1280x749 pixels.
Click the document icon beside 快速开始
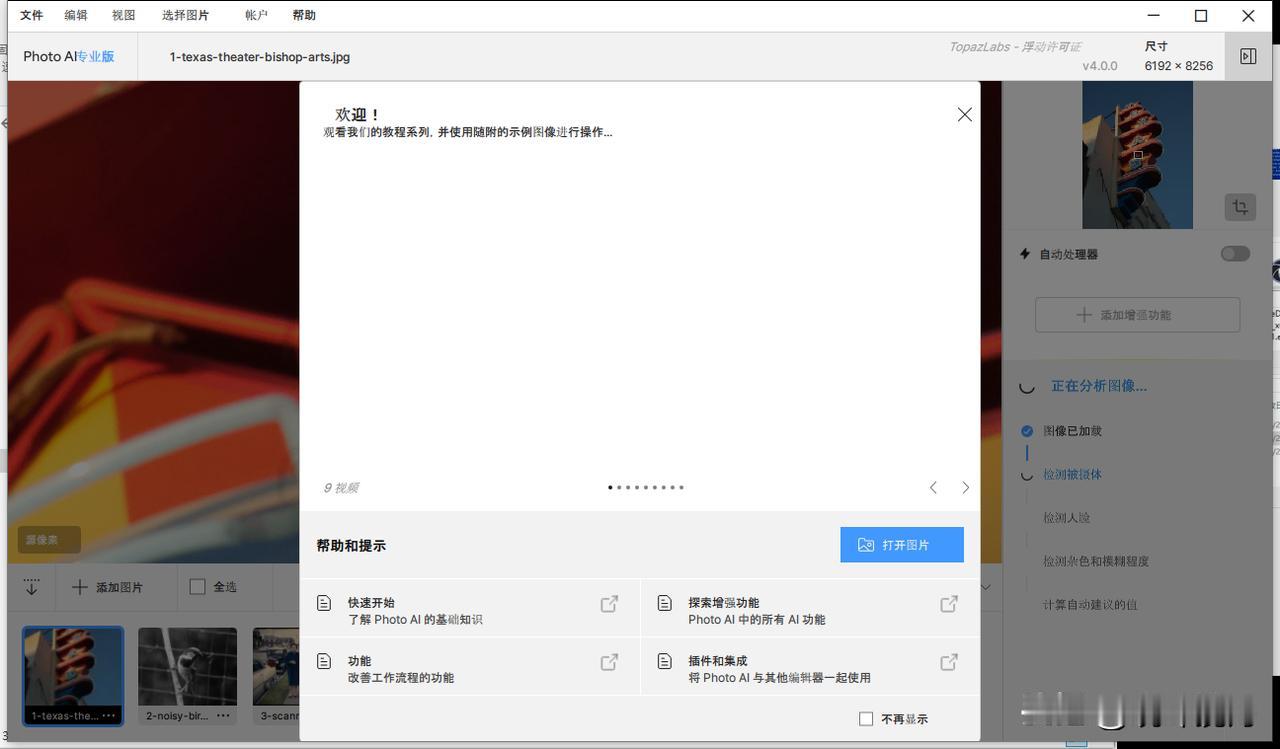pyautogui.click(x=324, y=604)
